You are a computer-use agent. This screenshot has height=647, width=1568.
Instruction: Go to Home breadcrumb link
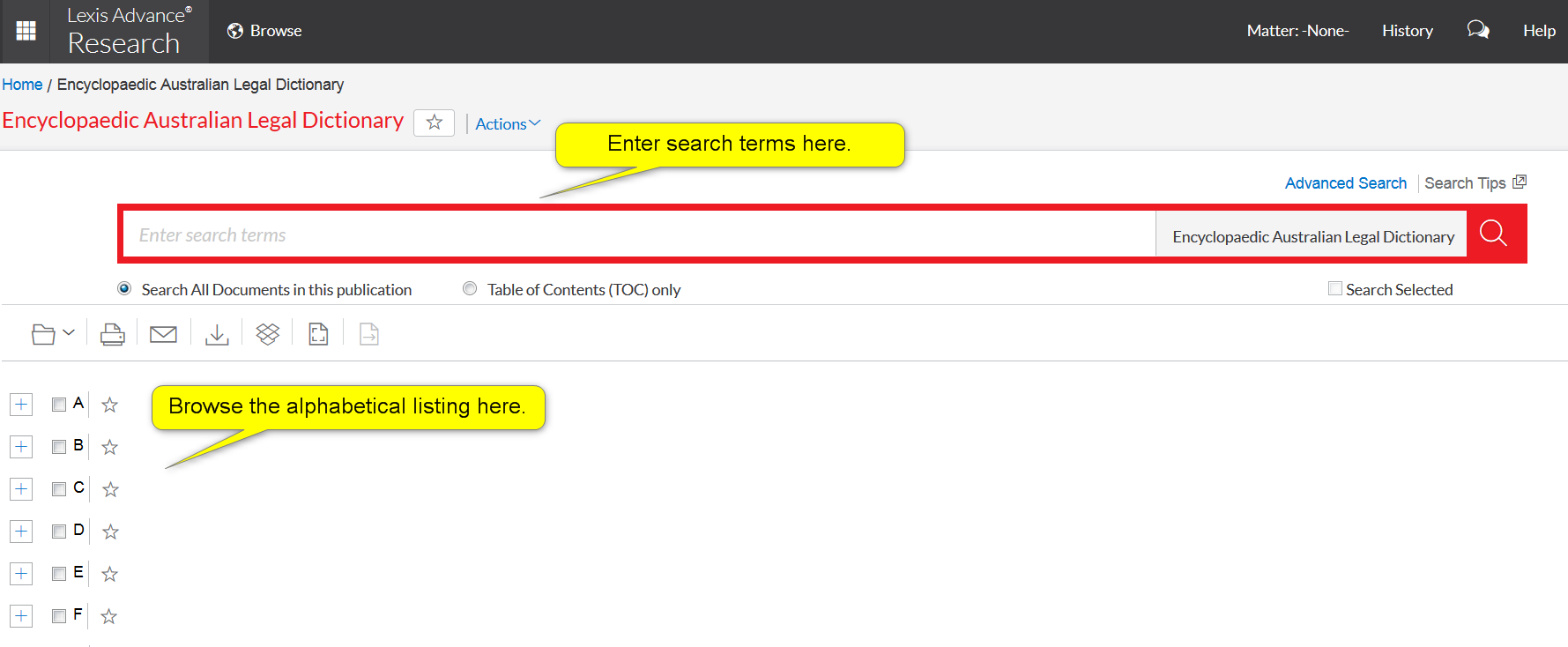point(22,85)
